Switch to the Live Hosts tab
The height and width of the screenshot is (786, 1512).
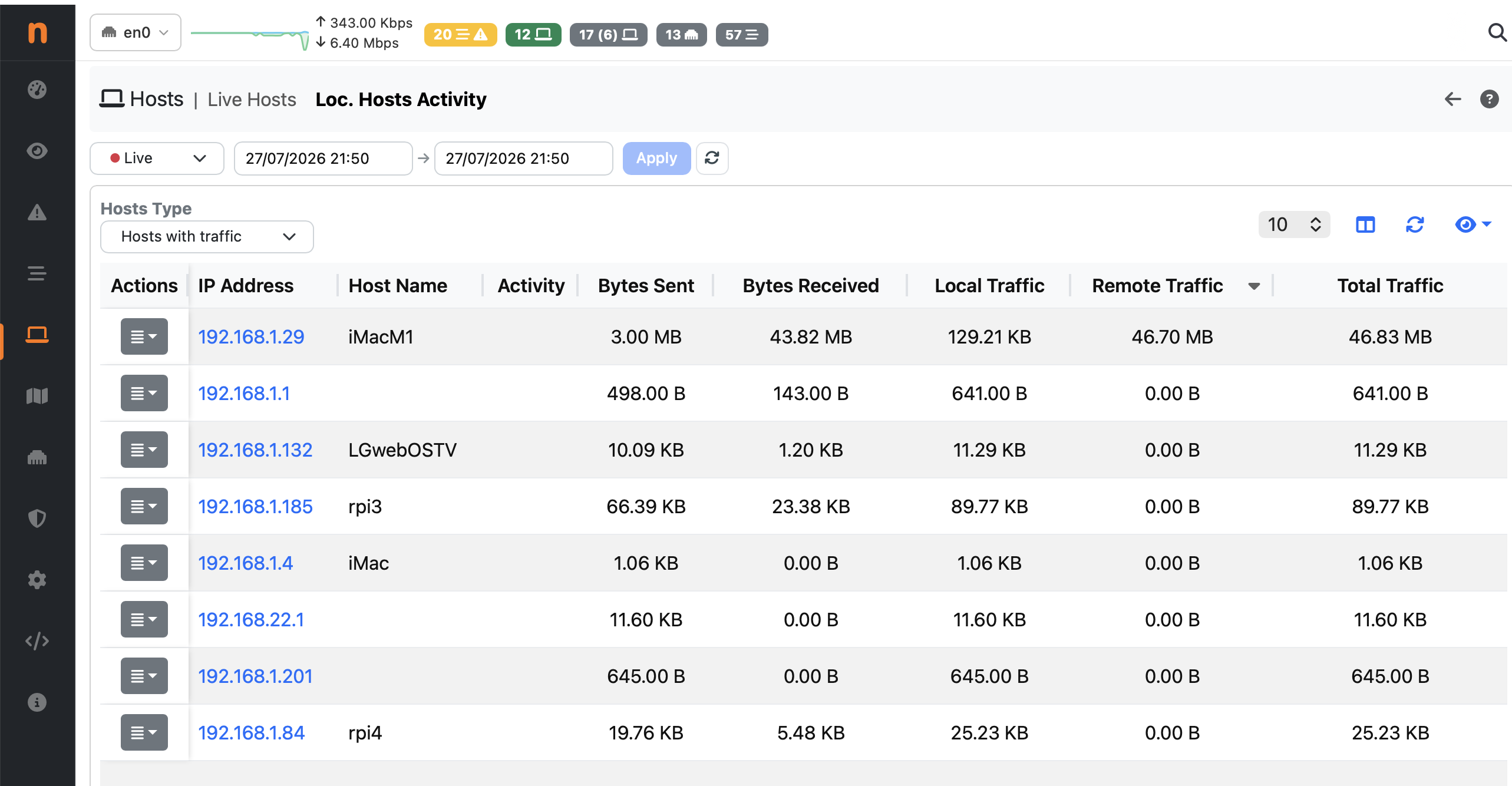point(252,99)
